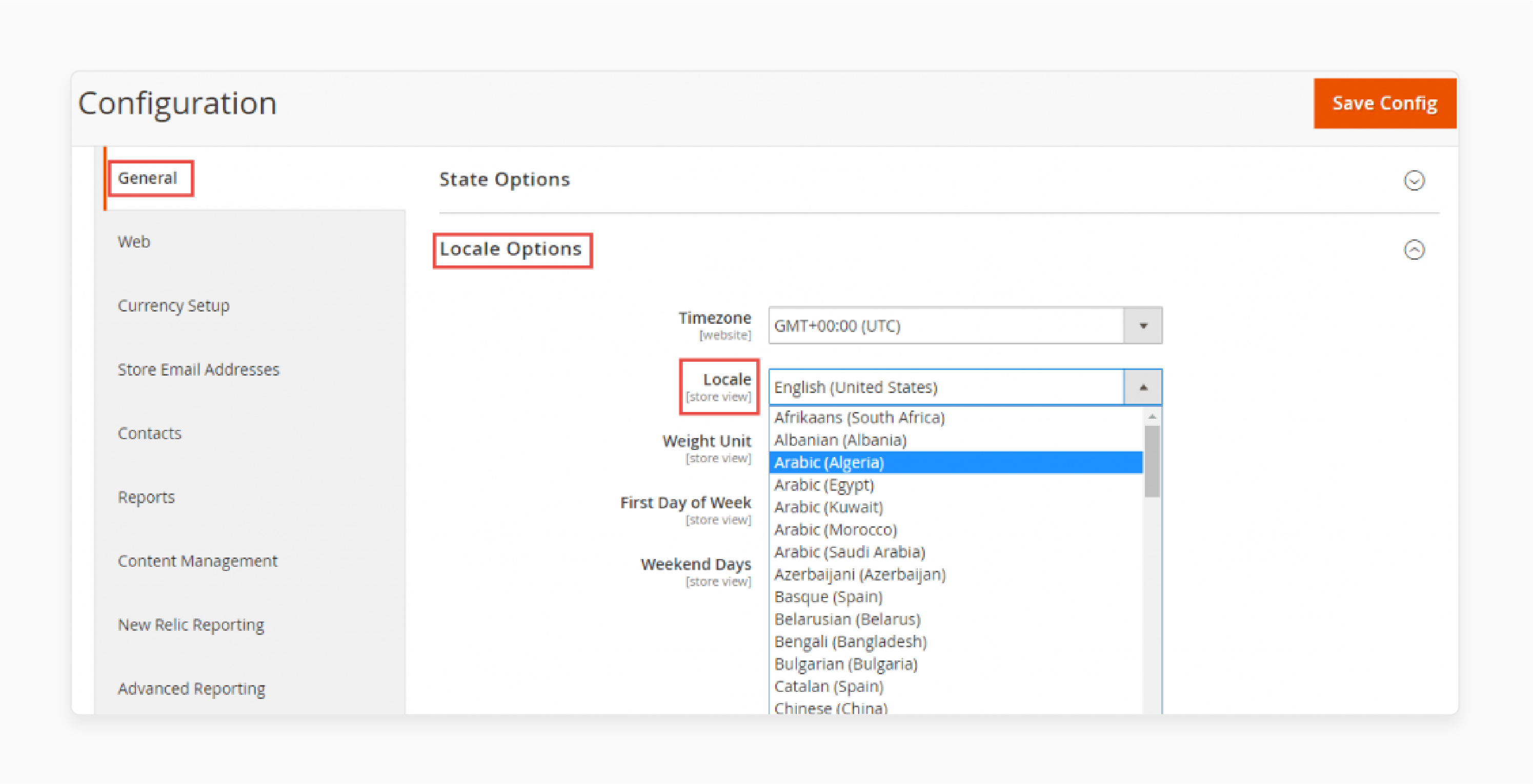The height and width of the screenshot is (784, 1533).
Task: Select the highlighted Arabic (Algeria) option
Action: pos(956,462)
